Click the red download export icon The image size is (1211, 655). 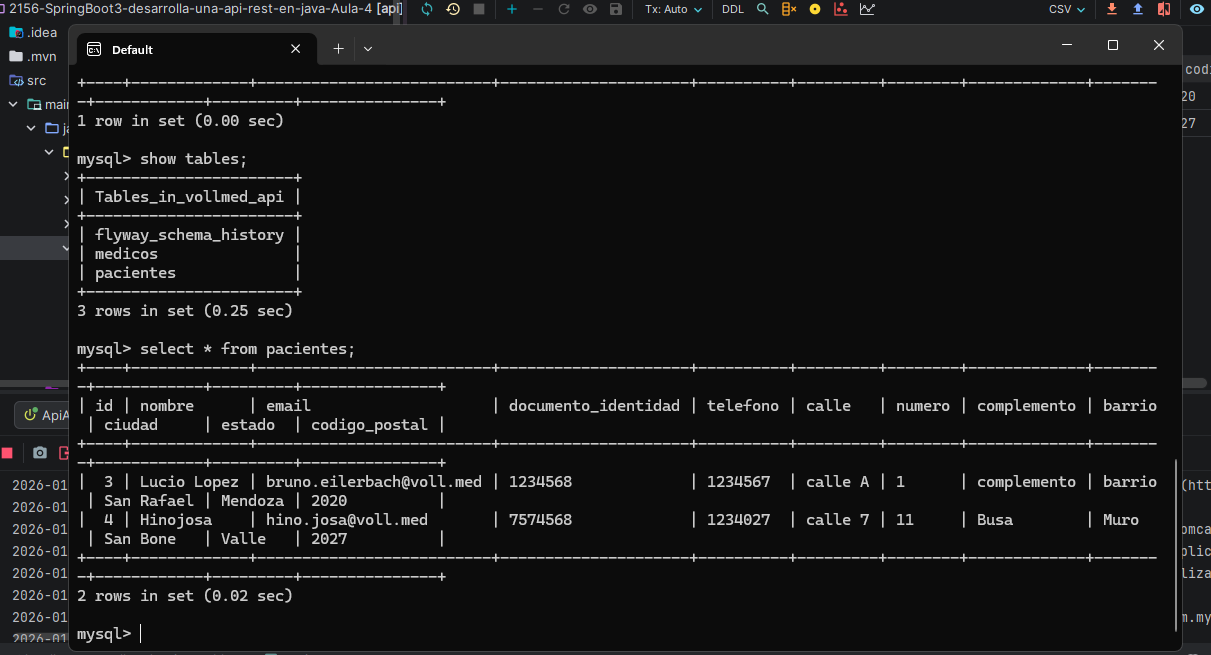[x=1112, y=9]
